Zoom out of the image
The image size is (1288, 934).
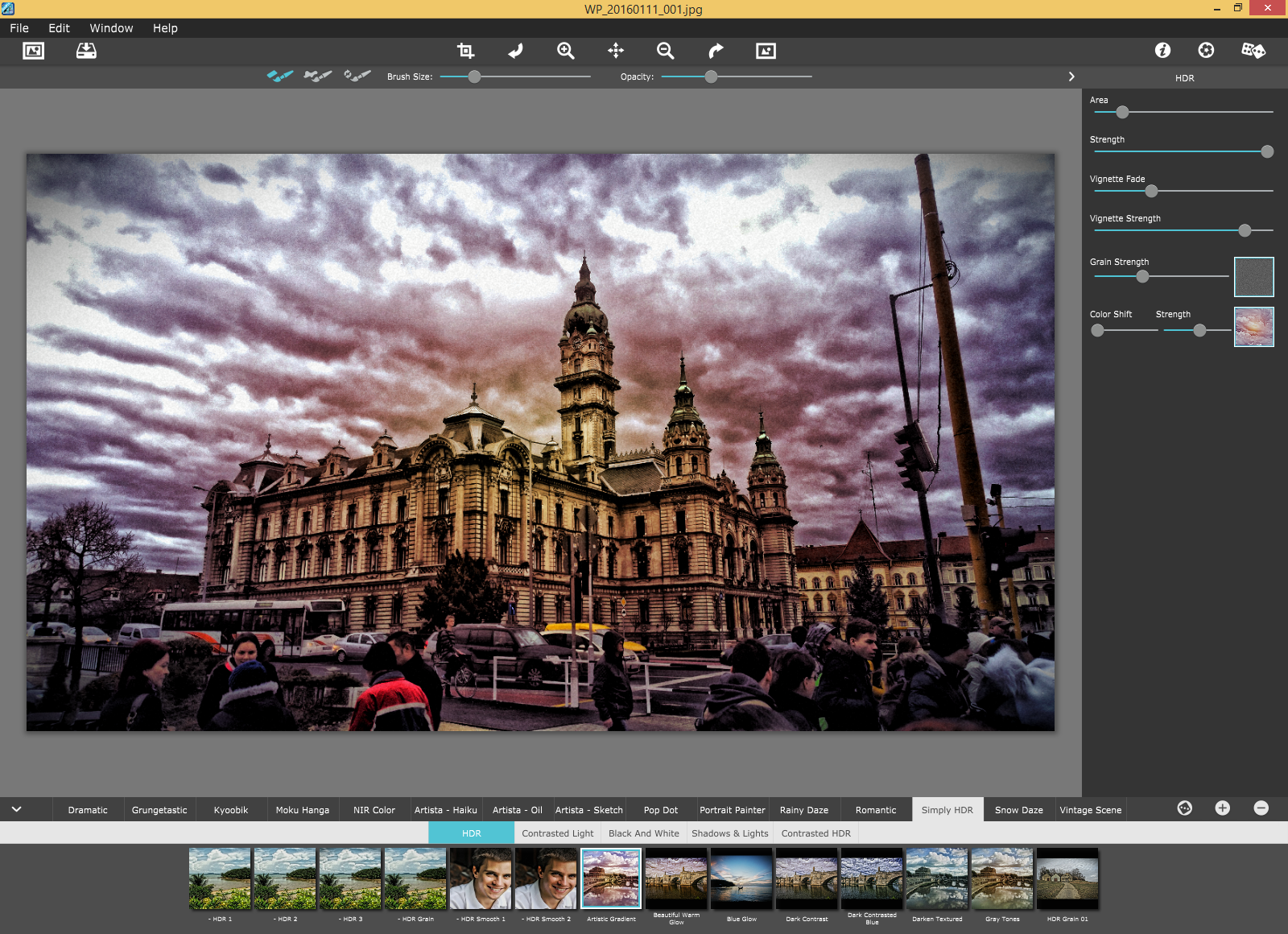(666, 51)
